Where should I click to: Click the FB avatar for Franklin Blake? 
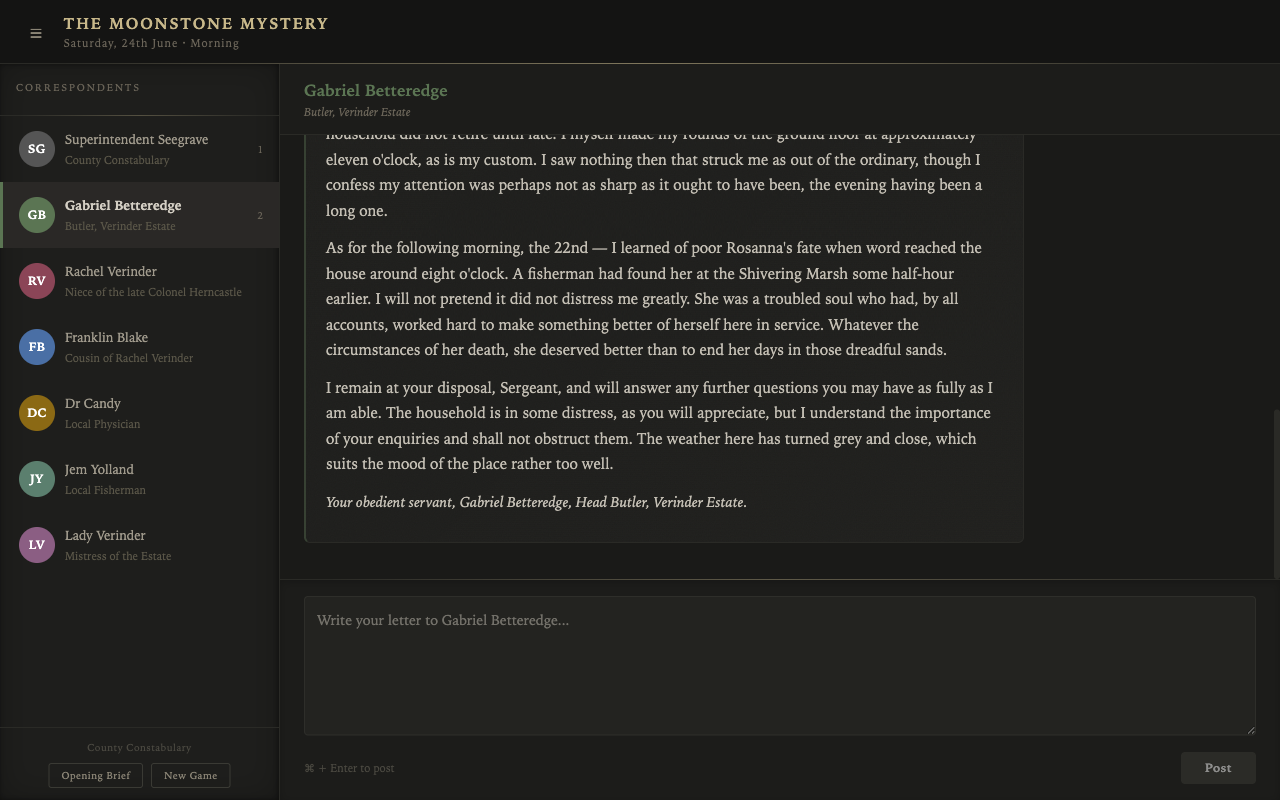coord(36,347)
